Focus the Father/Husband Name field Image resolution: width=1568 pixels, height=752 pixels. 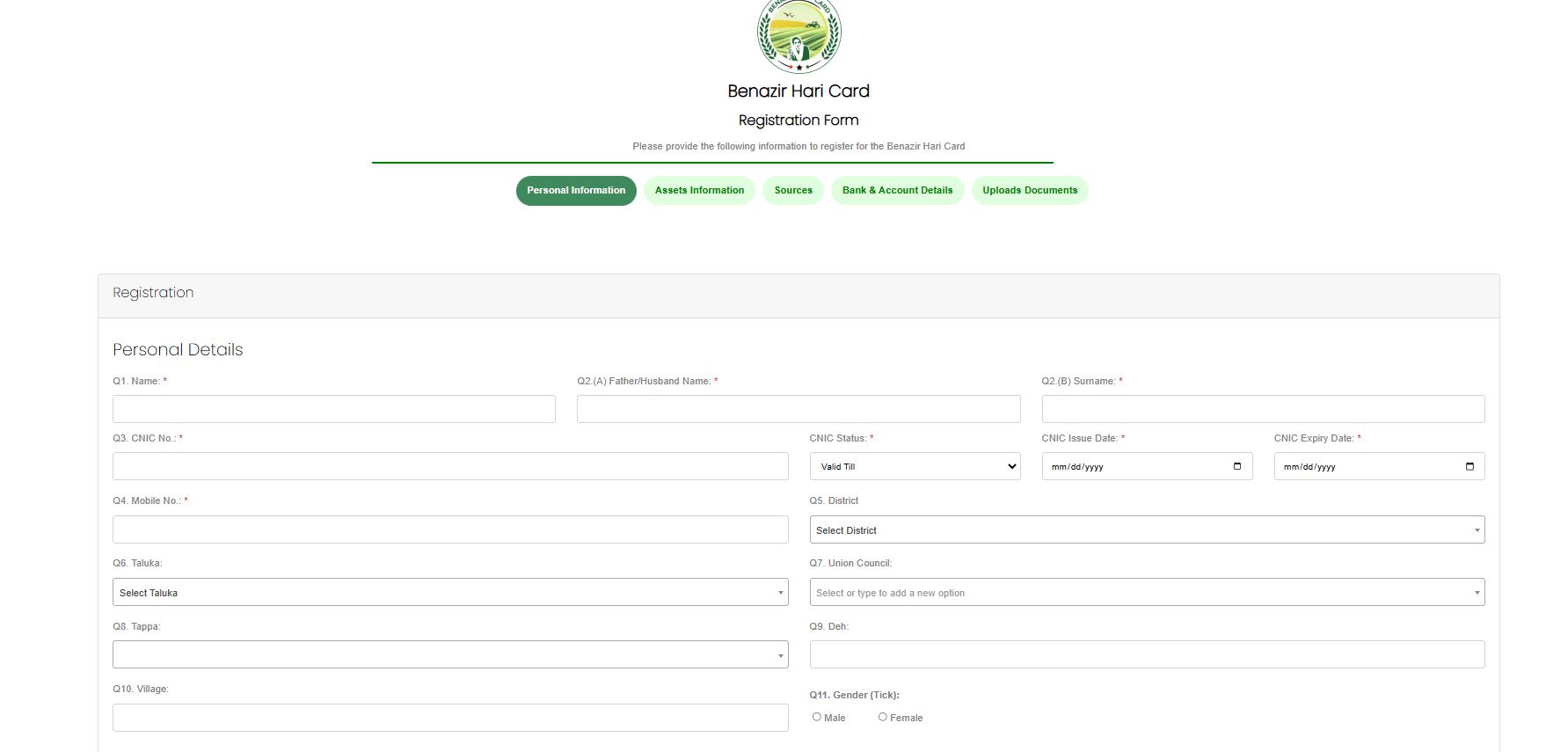(799, 409)
